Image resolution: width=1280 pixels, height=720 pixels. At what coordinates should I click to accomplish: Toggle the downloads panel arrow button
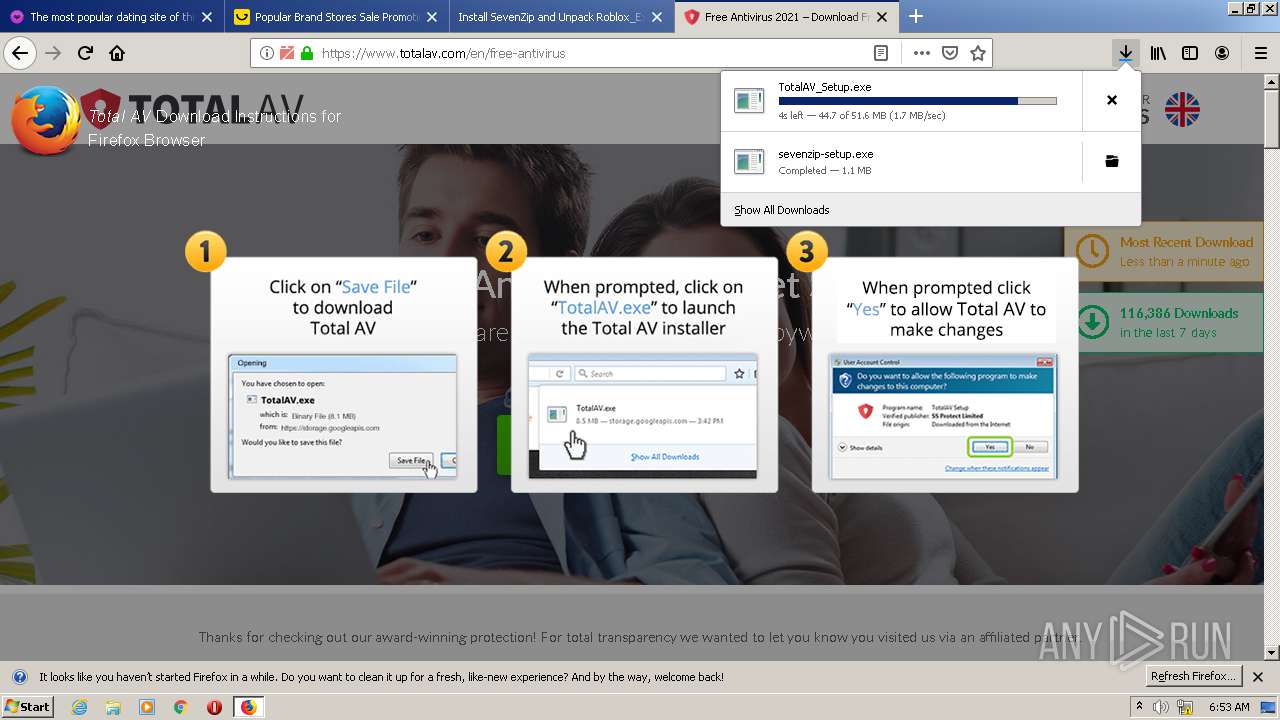1126,53
